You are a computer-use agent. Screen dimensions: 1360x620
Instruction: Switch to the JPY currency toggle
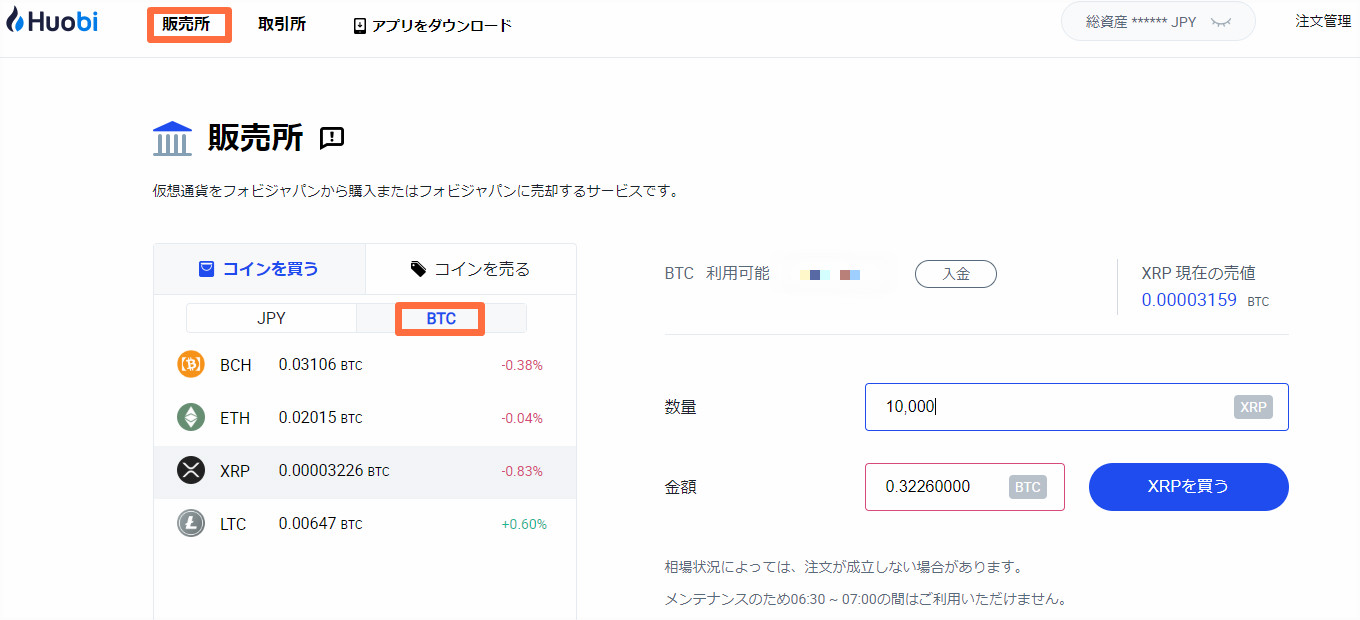coord(271,319)
